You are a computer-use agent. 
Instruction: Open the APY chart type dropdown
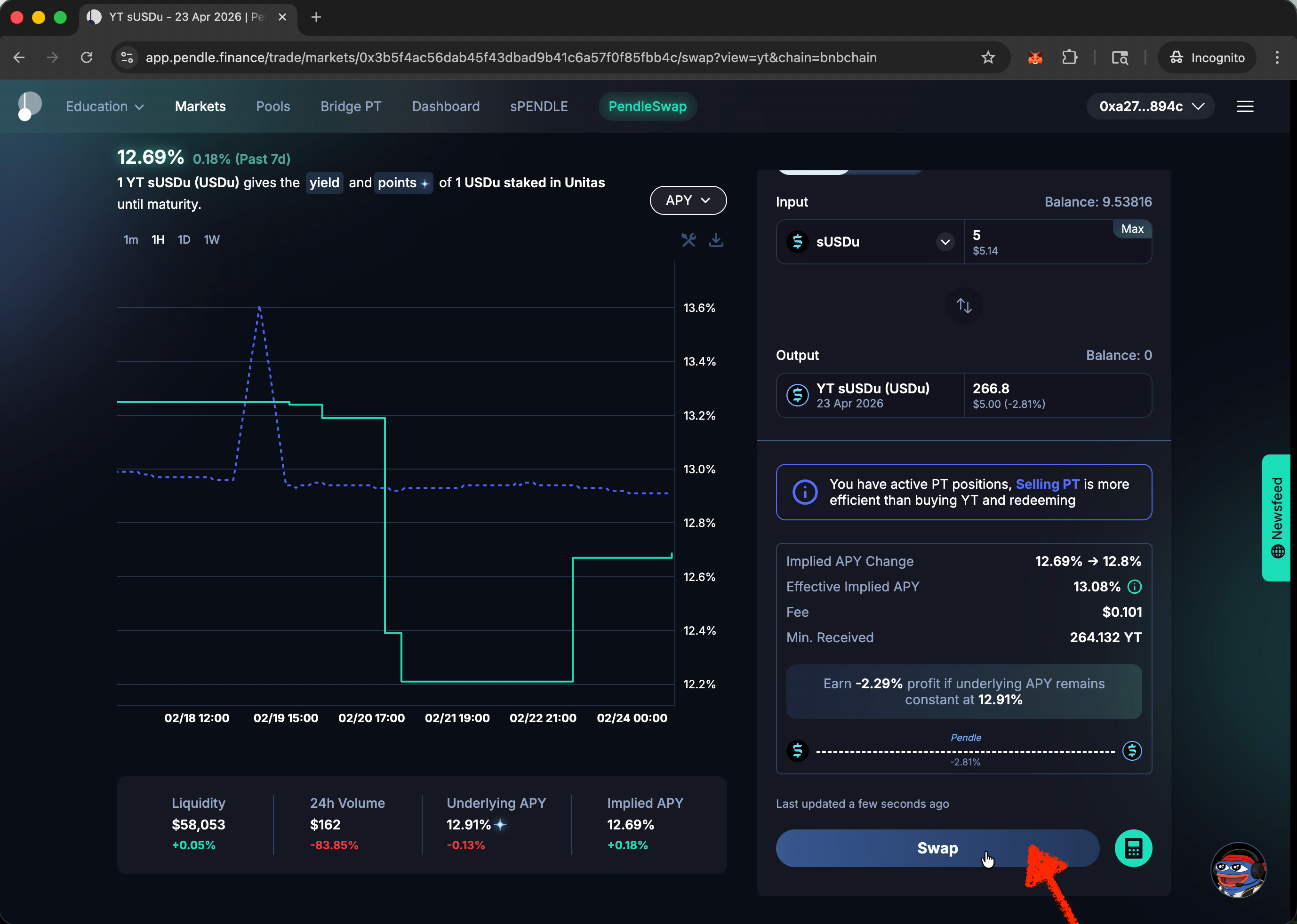(x=688, y=200)
